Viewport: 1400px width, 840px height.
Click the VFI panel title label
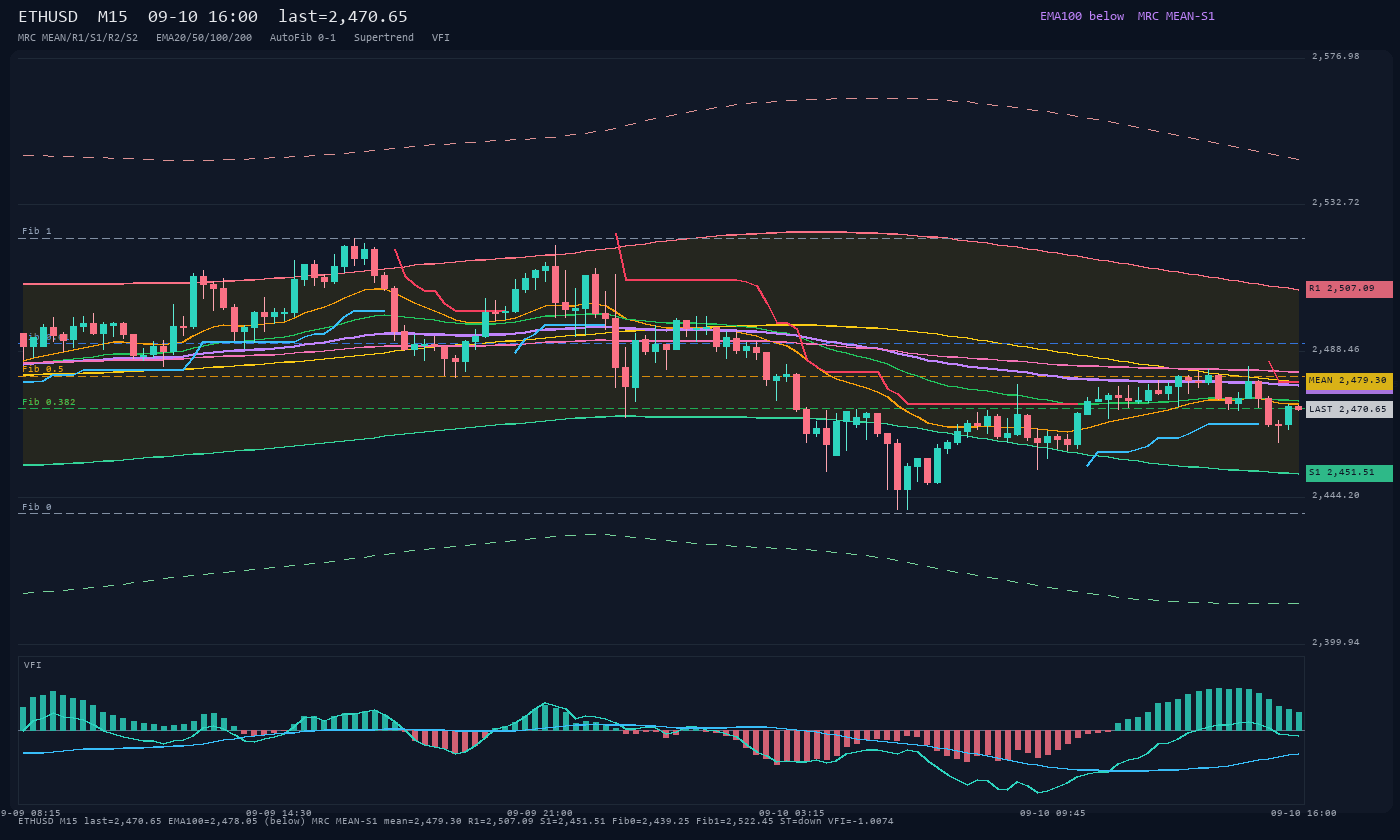(x=33, y=665)
